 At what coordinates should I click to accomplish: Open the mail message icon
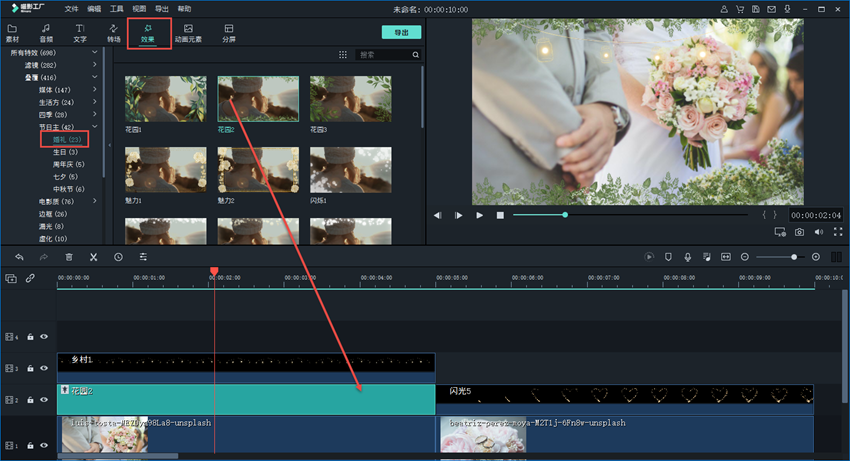click(771, 9)
